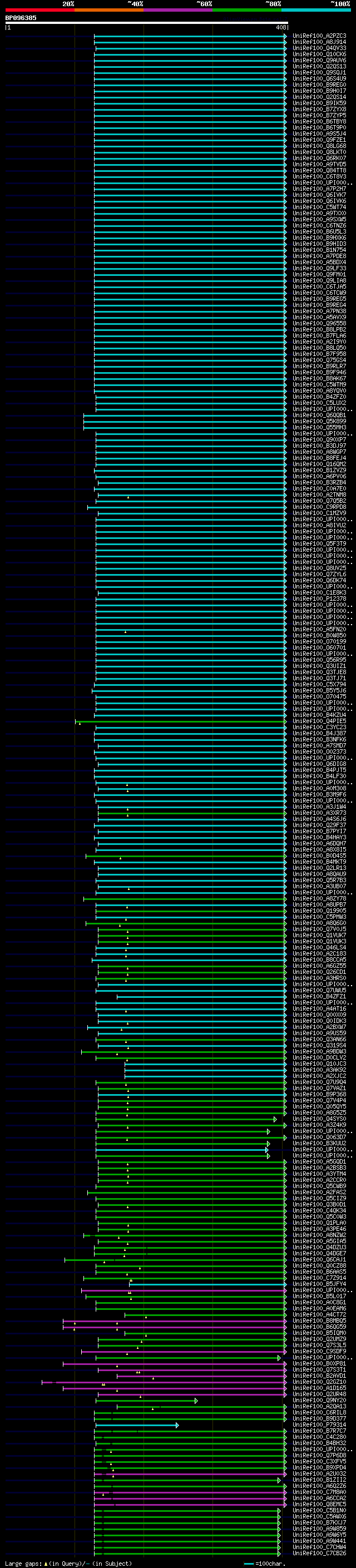
Task: Select hit label UniRef100_A9SXW5
Action: click(x=319, y=219)
